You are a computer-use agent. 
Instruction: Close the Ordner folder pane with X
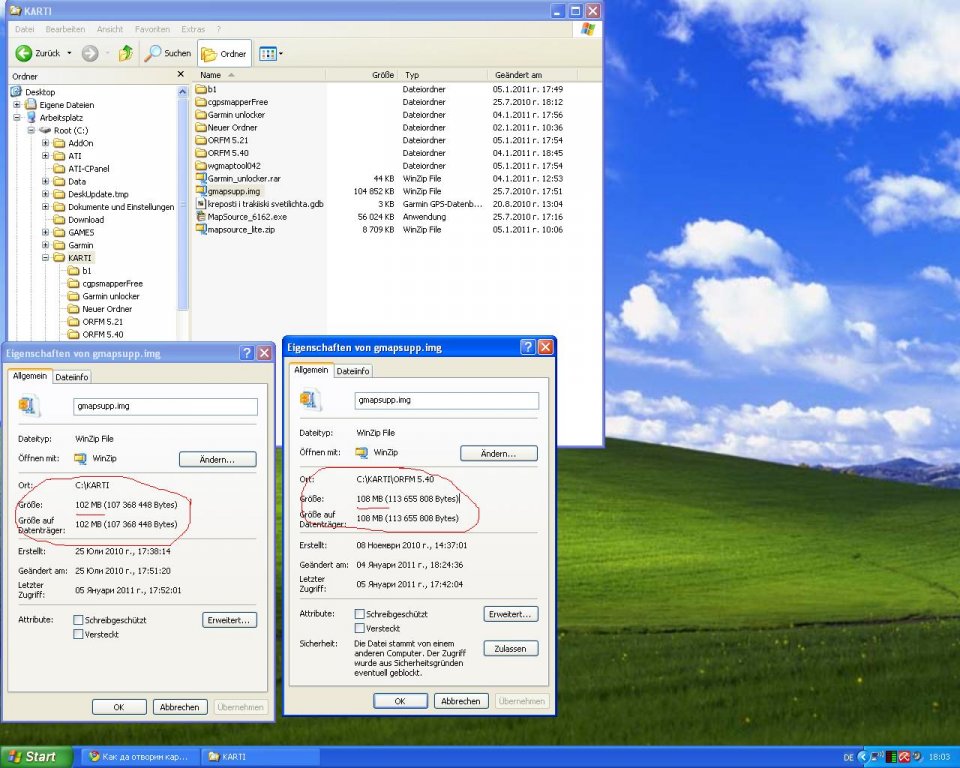pos(181,75)
